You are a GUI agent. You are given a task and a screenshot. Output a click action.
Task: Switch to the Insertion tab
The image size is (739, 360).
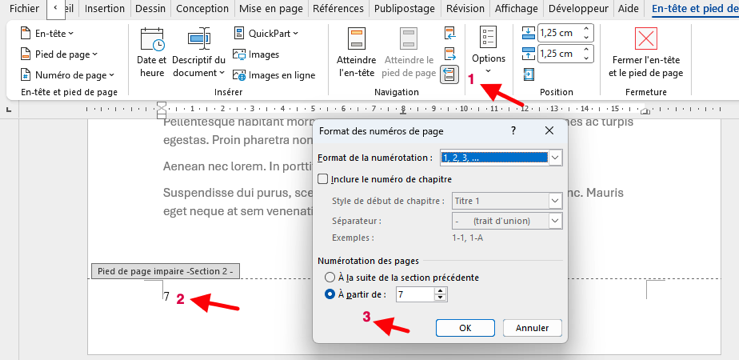[105, 8]
